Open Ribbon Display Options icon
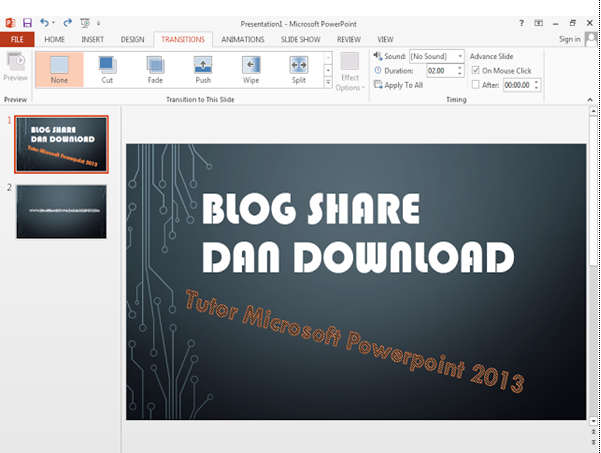 pos(539,23)
